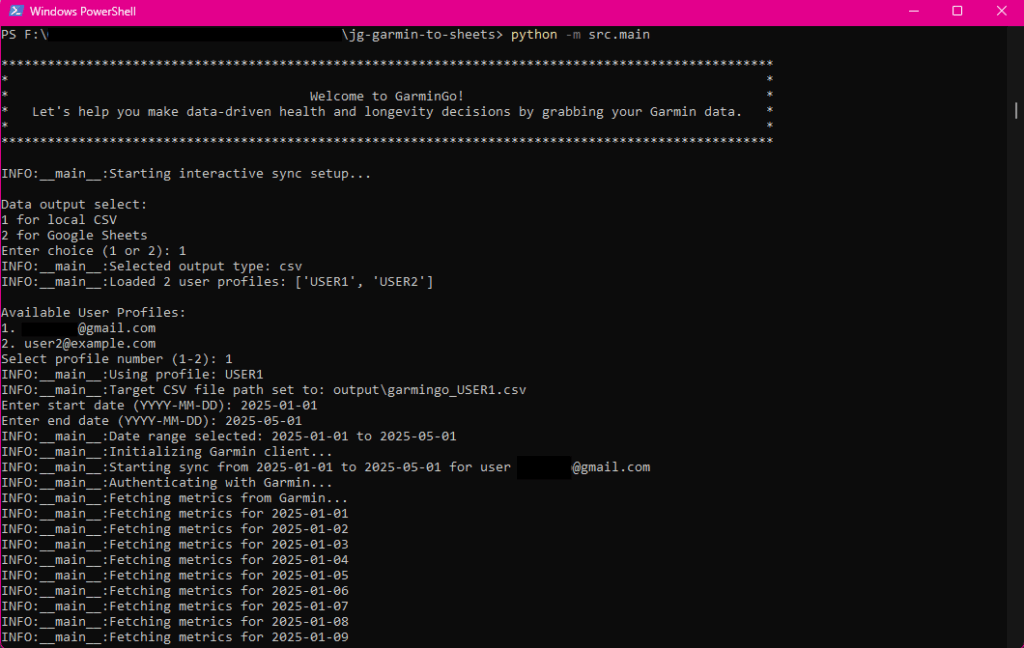Click the 'Enter end date' line with 2025-05-01

[152, 421]
